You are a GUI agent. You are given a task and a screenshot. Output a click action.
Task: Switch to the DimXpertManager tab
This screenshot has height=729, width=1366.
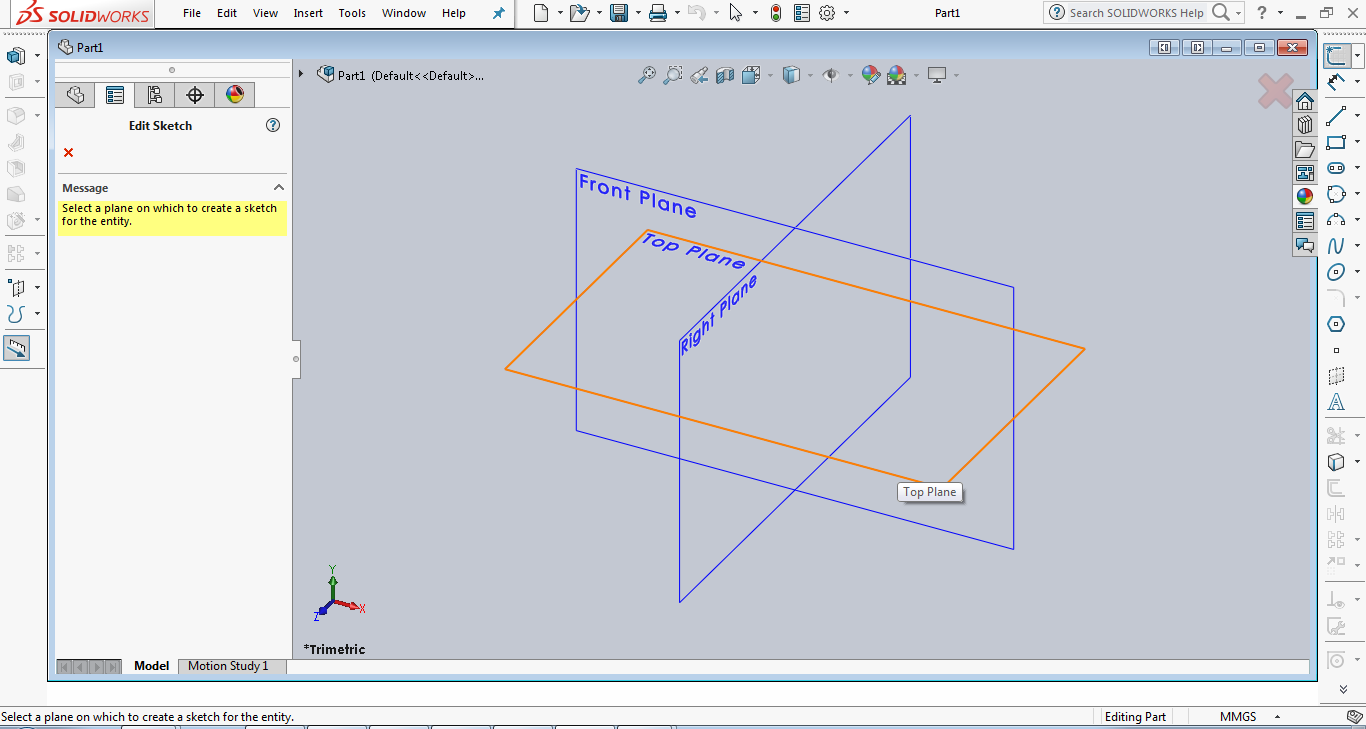[195, 95]
